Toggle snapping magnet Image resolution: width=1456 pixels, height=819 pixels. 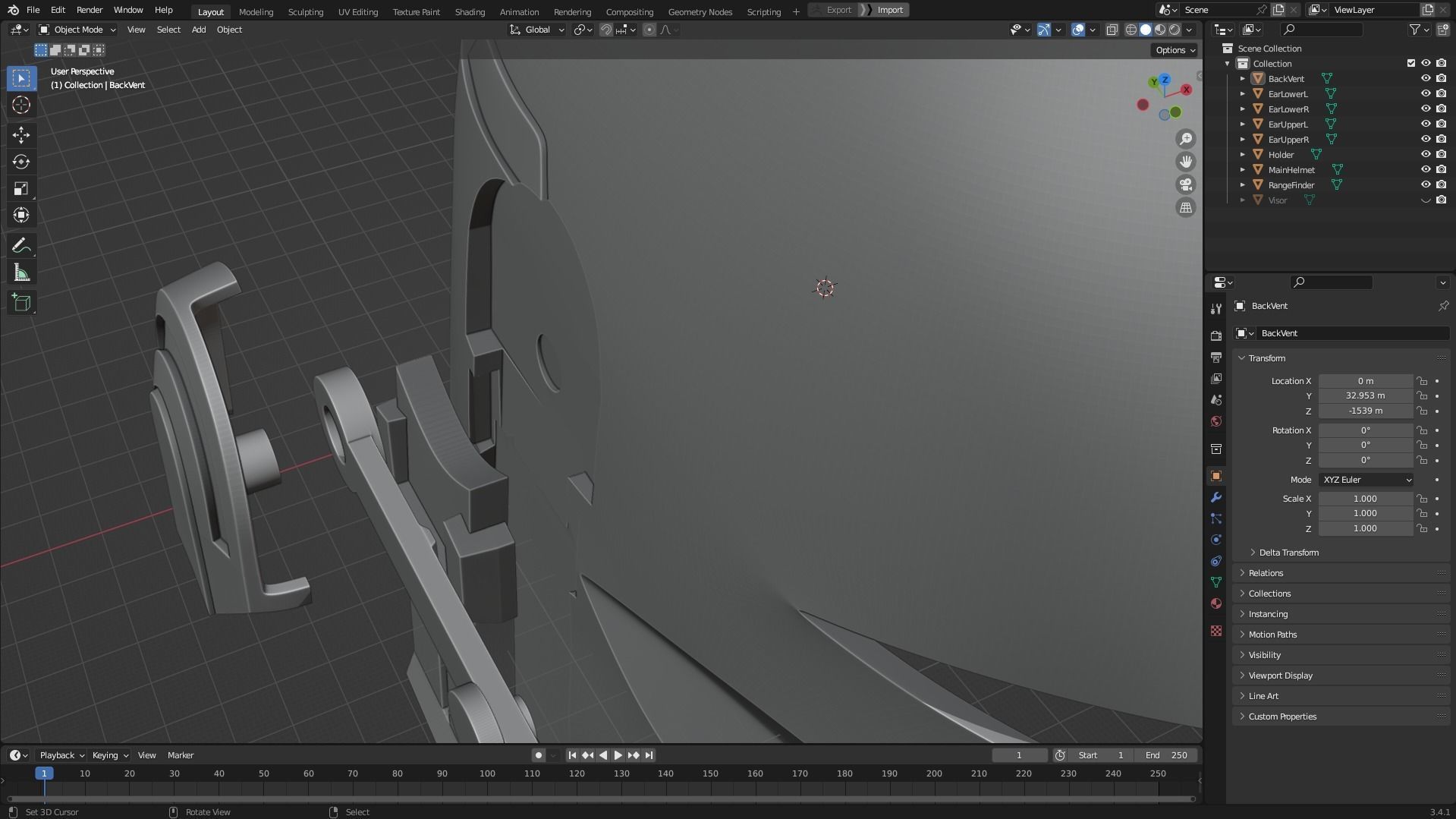pos(606,30)
